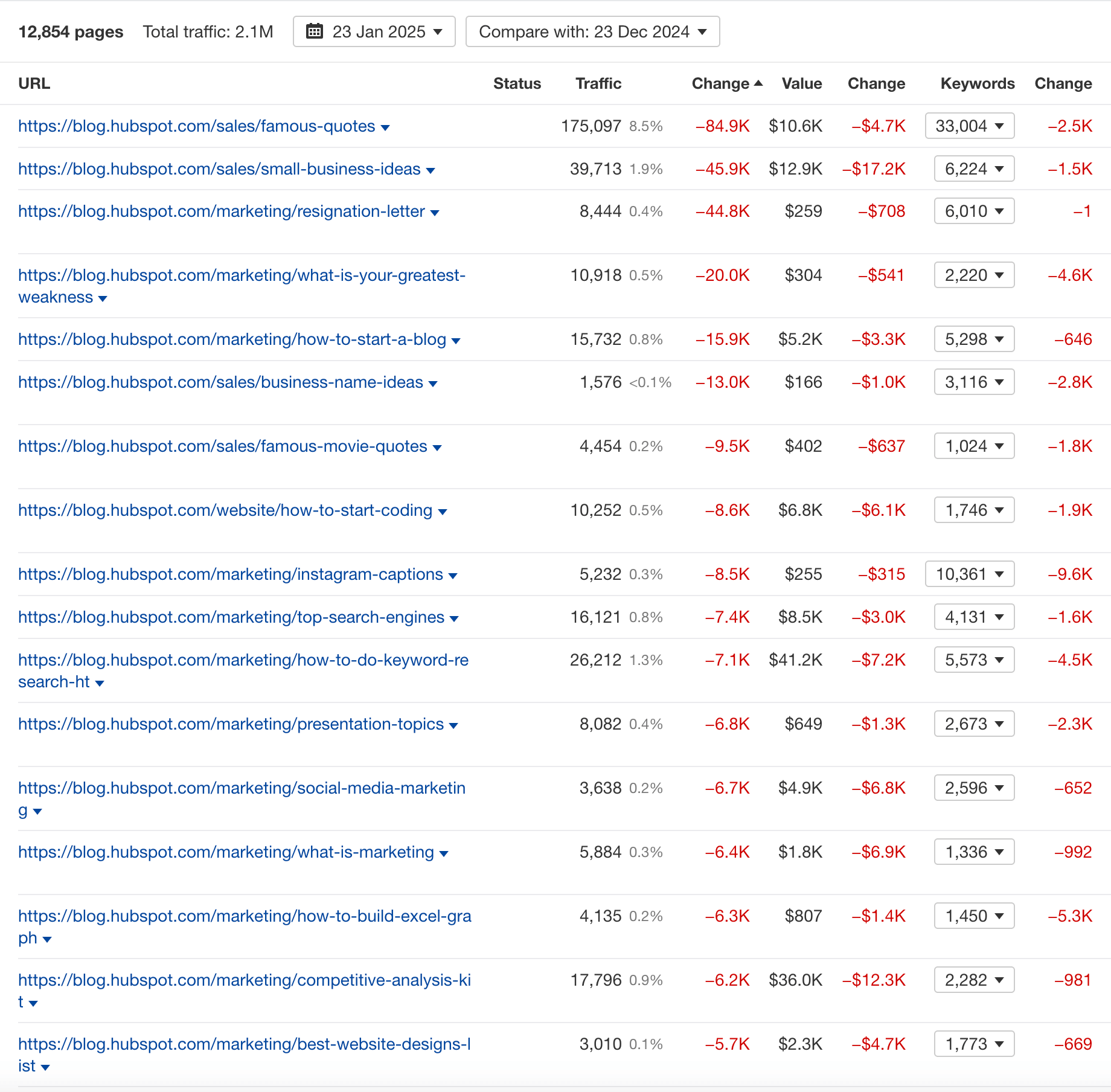Expand the 10,361 keywords dropdown

pos(970,574)
